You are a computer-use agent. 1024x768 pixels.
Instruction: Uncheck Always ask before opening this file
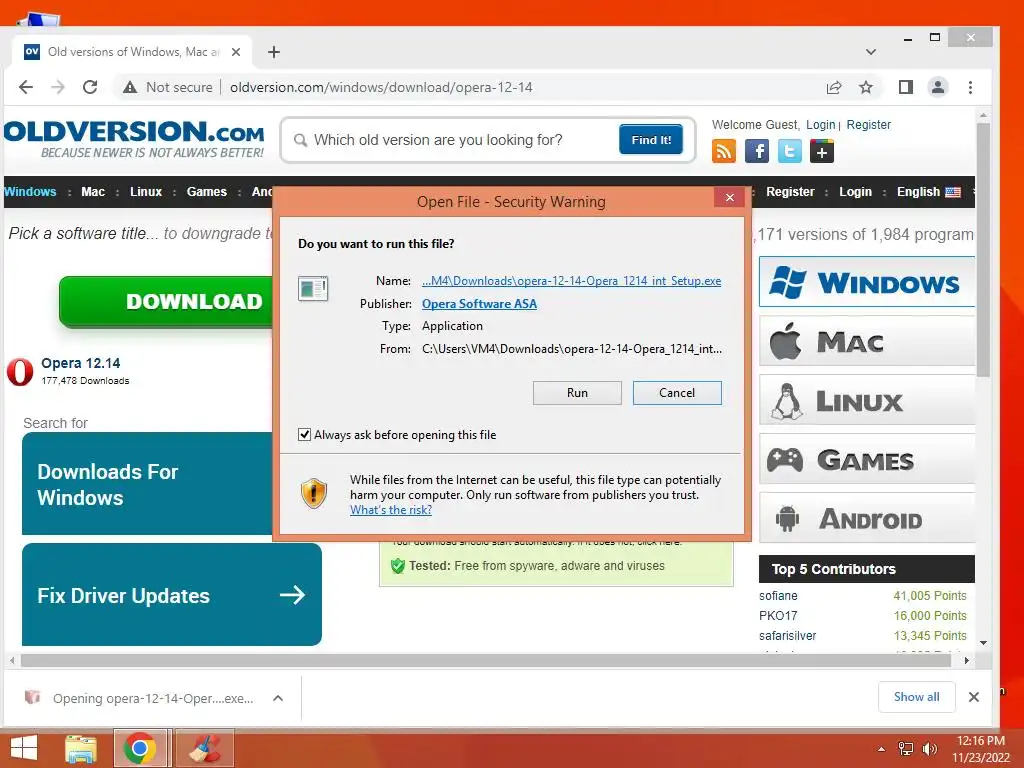pyautogui.click(x=304, y=434)
